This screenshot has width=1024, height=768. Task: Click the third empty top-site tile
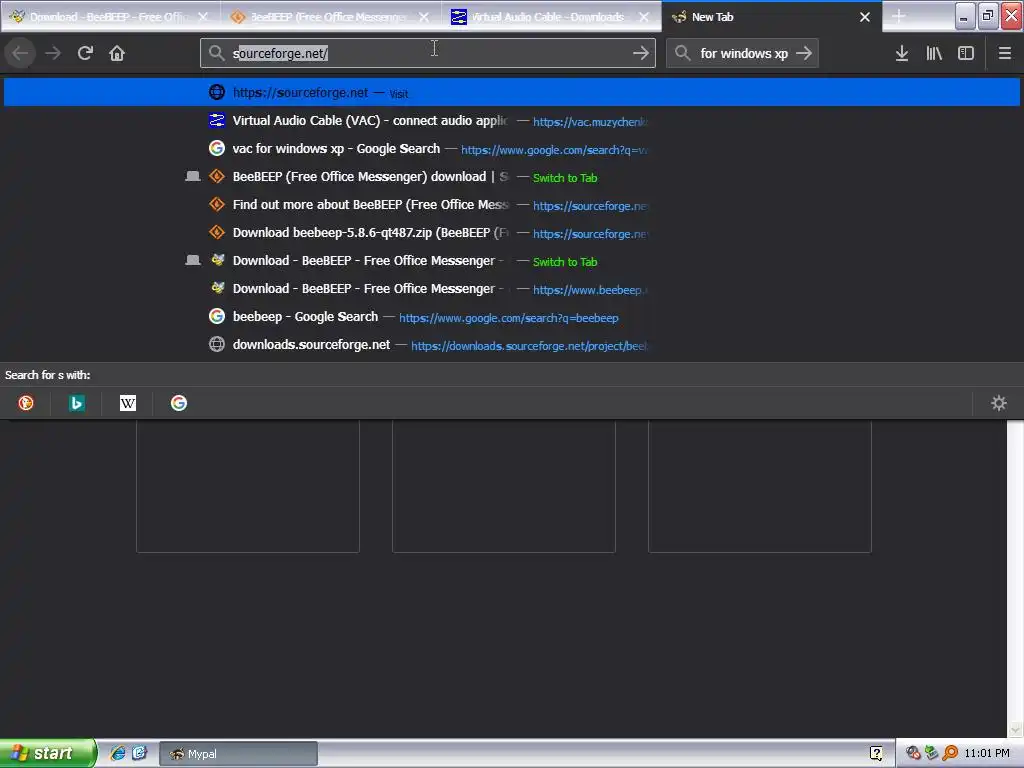pos(760,486)
